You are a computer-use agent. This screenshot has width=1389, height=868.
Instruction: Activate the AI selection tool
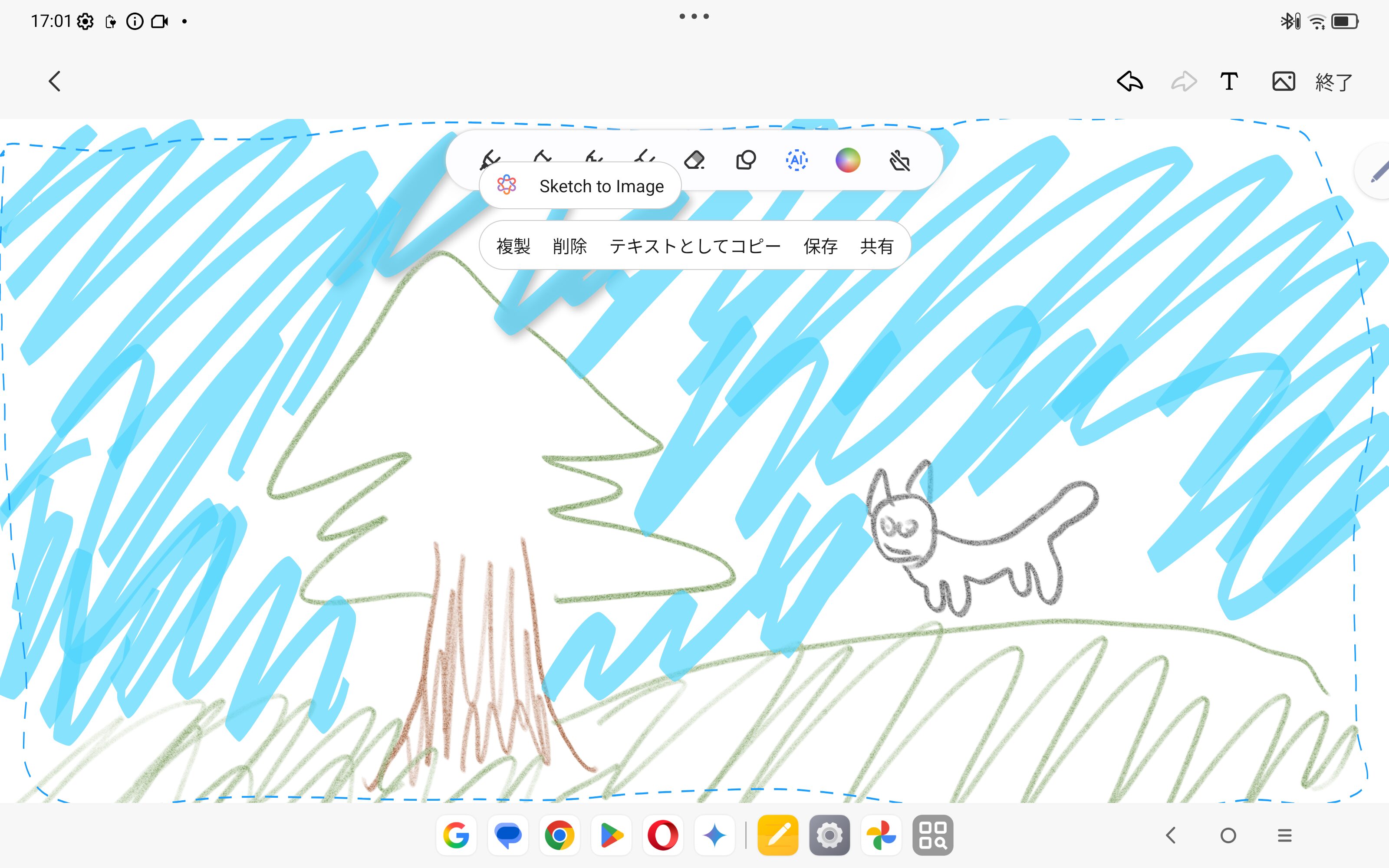click(797, 160)
